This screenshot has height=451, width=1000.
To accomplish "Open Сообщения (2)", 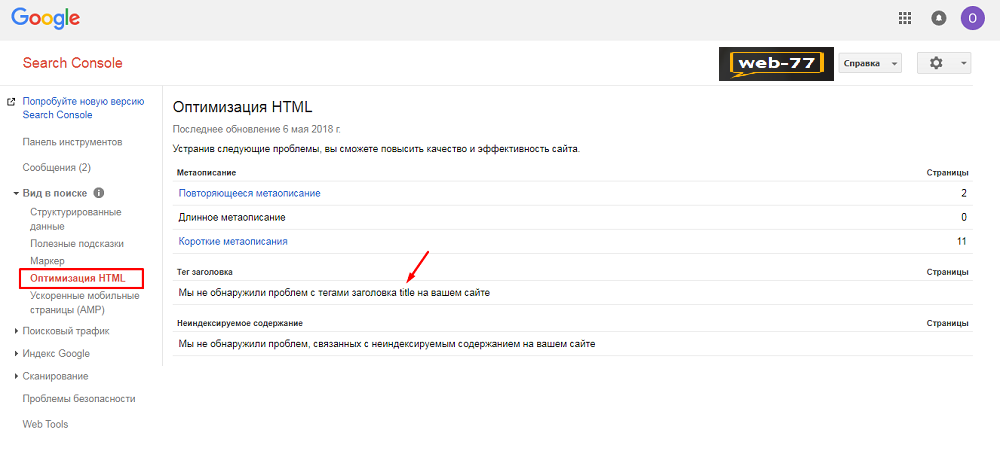I will click(x=57, y=168).
